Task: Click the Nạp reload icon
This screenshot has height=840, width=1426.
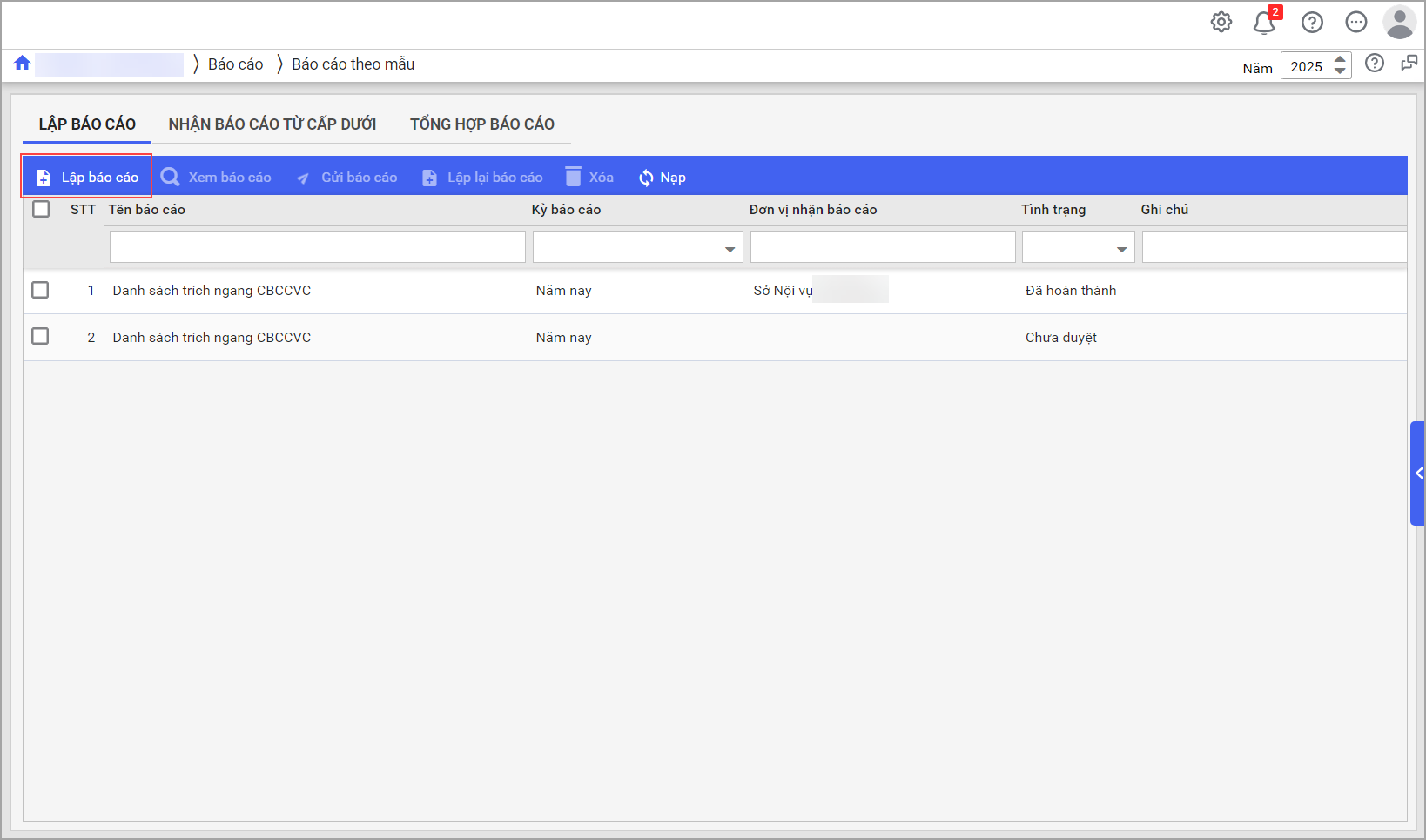Action: tap(646, 178)
